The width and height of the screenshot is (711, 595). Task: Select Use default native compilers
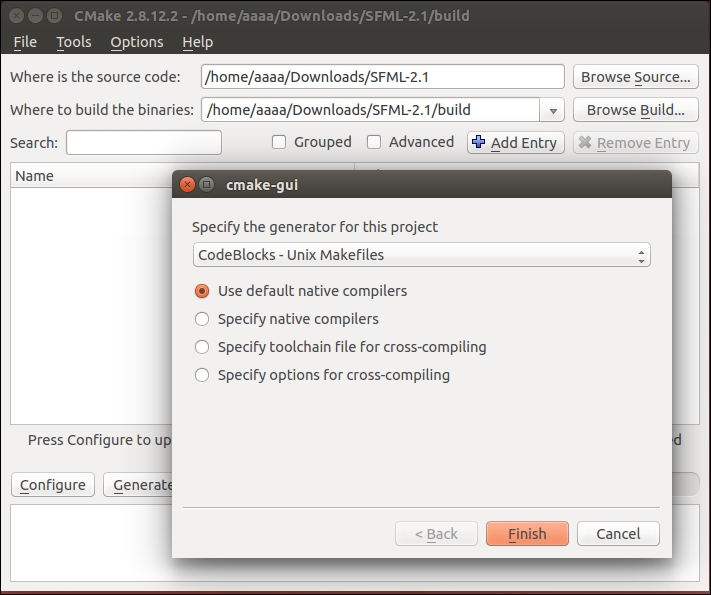[202, 291]
